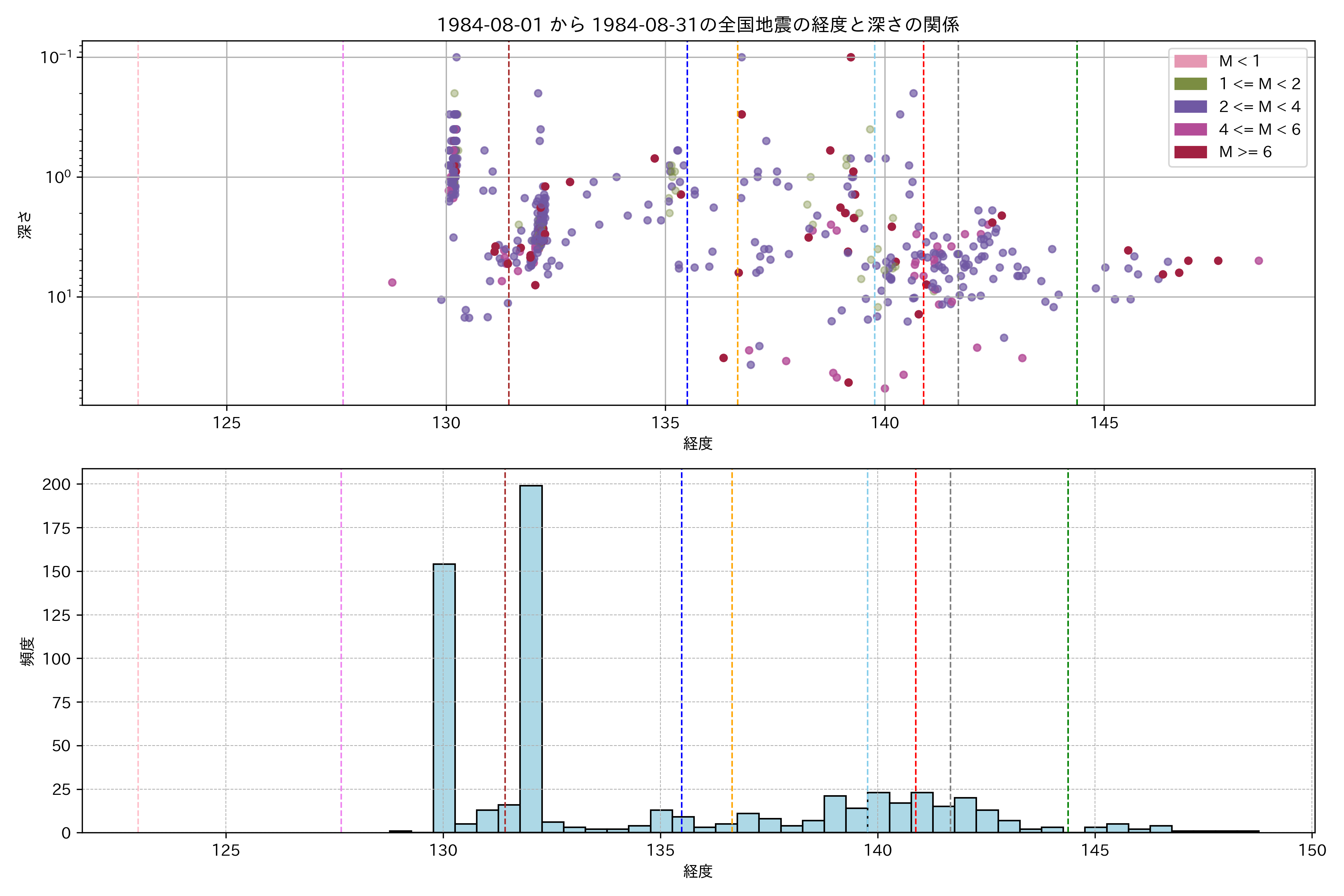Click the M >= 6 legend text
This screenshot has width=1344, height=896.
click(1245, 152)
